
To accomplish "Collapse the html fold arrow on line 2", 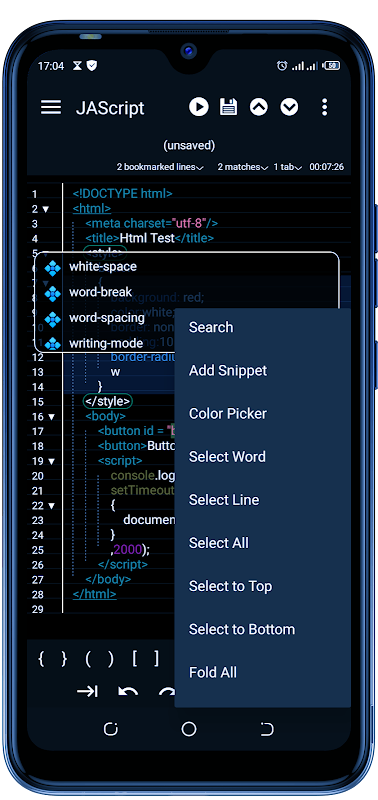I will tap(46, 209).
